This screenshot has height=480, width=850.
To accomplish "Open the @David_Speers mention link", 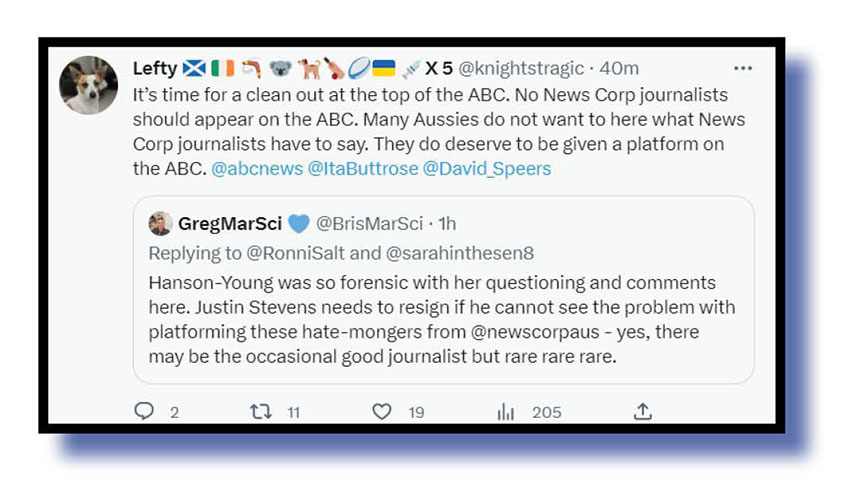I will point(487,168).
